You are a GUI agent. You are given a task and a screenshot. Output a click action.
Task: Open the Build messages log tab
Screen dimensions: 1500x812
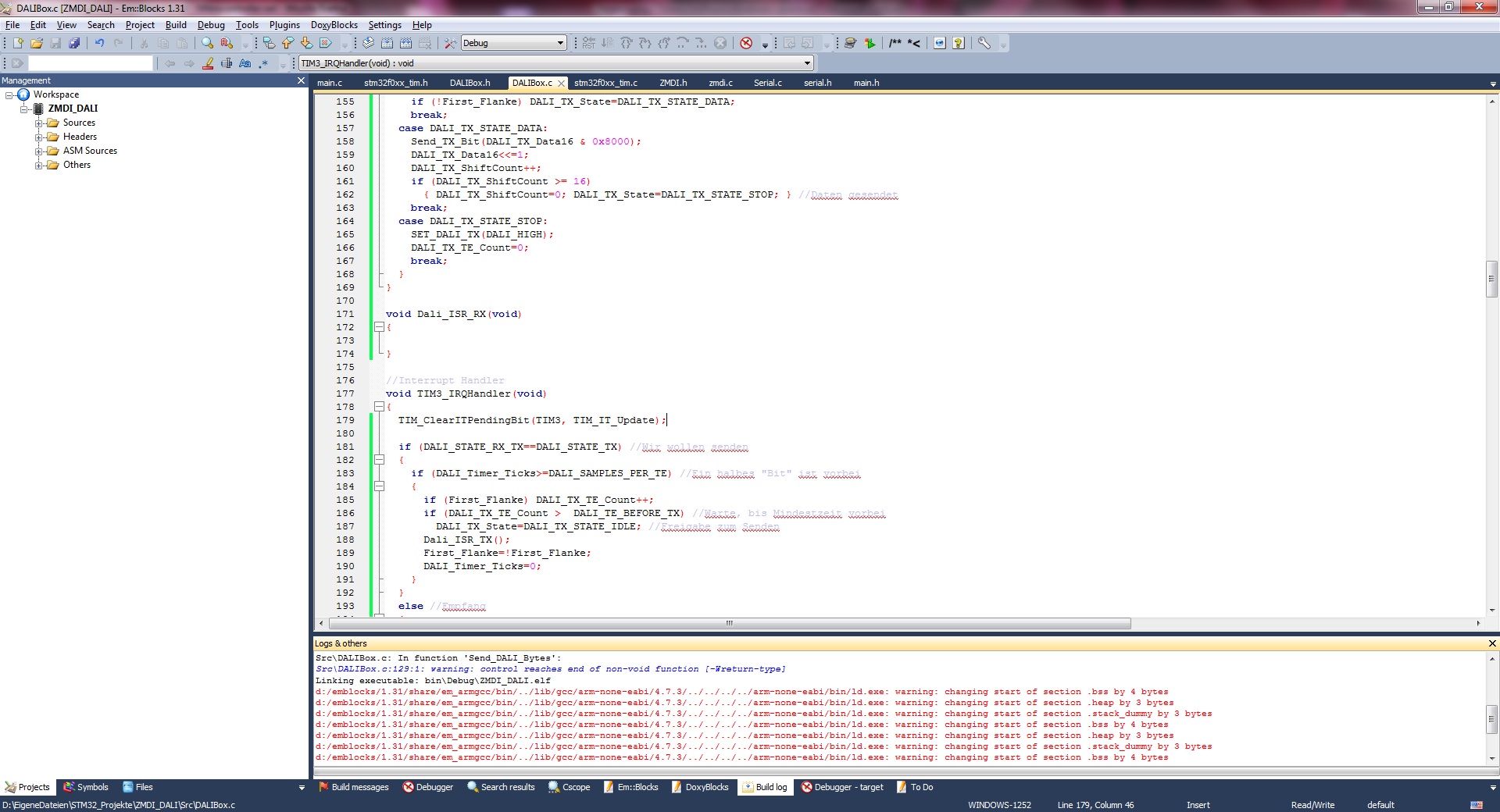pos(354,787)
